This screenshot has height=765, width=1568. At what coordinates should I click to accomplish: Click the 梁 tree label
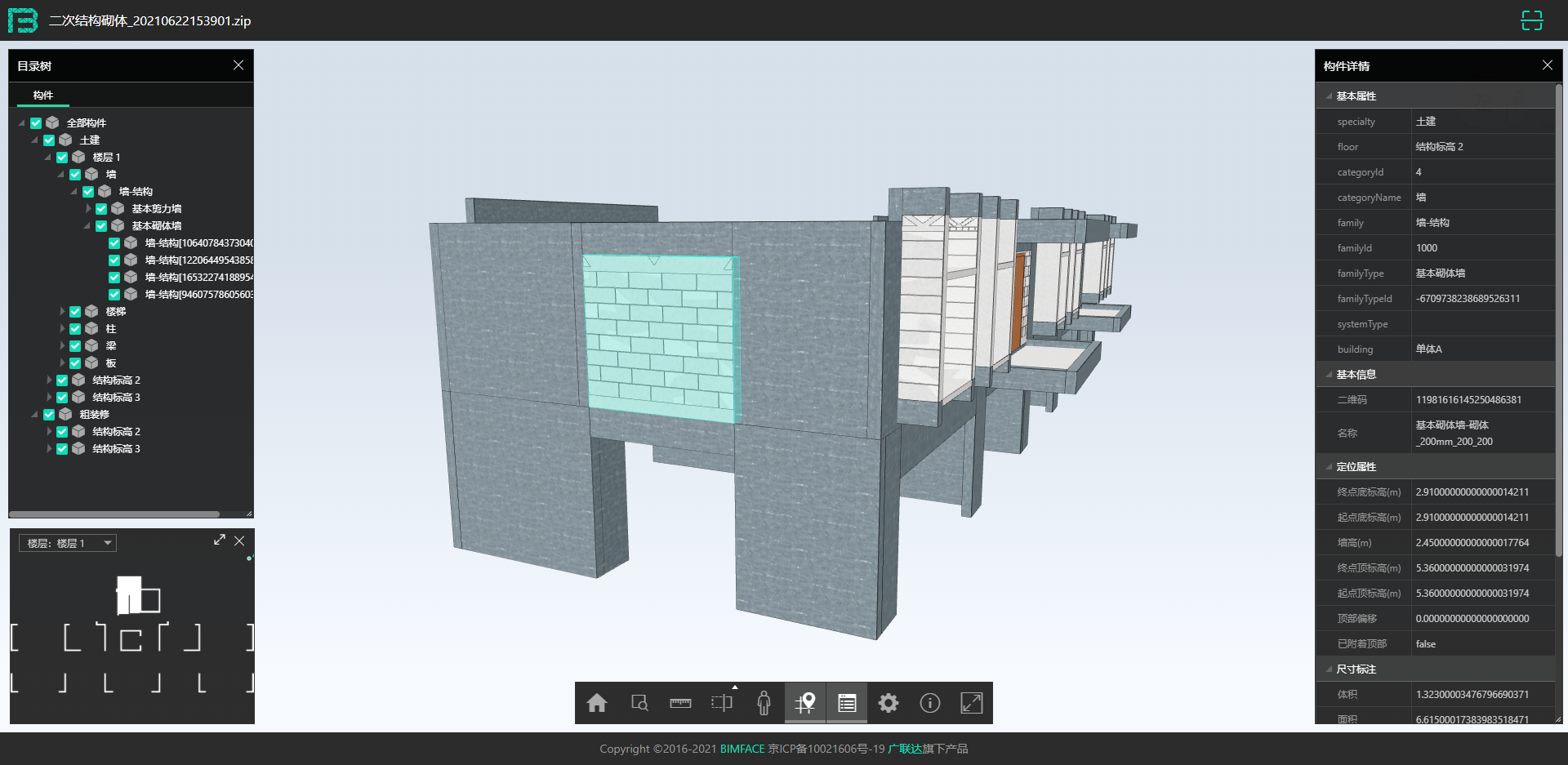111,346
